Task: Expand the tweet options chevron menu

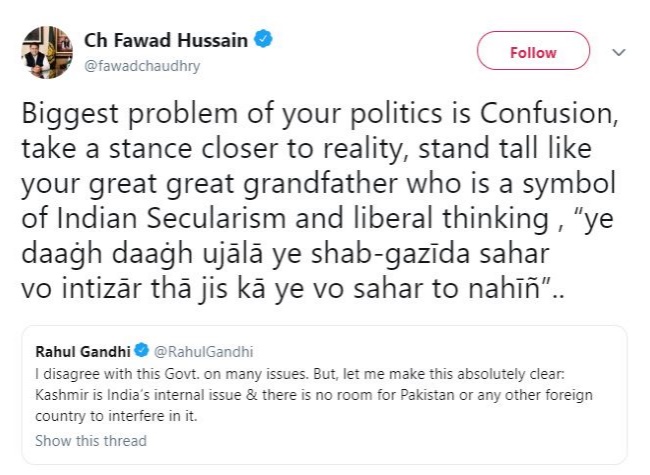Action: pos(618,52)
